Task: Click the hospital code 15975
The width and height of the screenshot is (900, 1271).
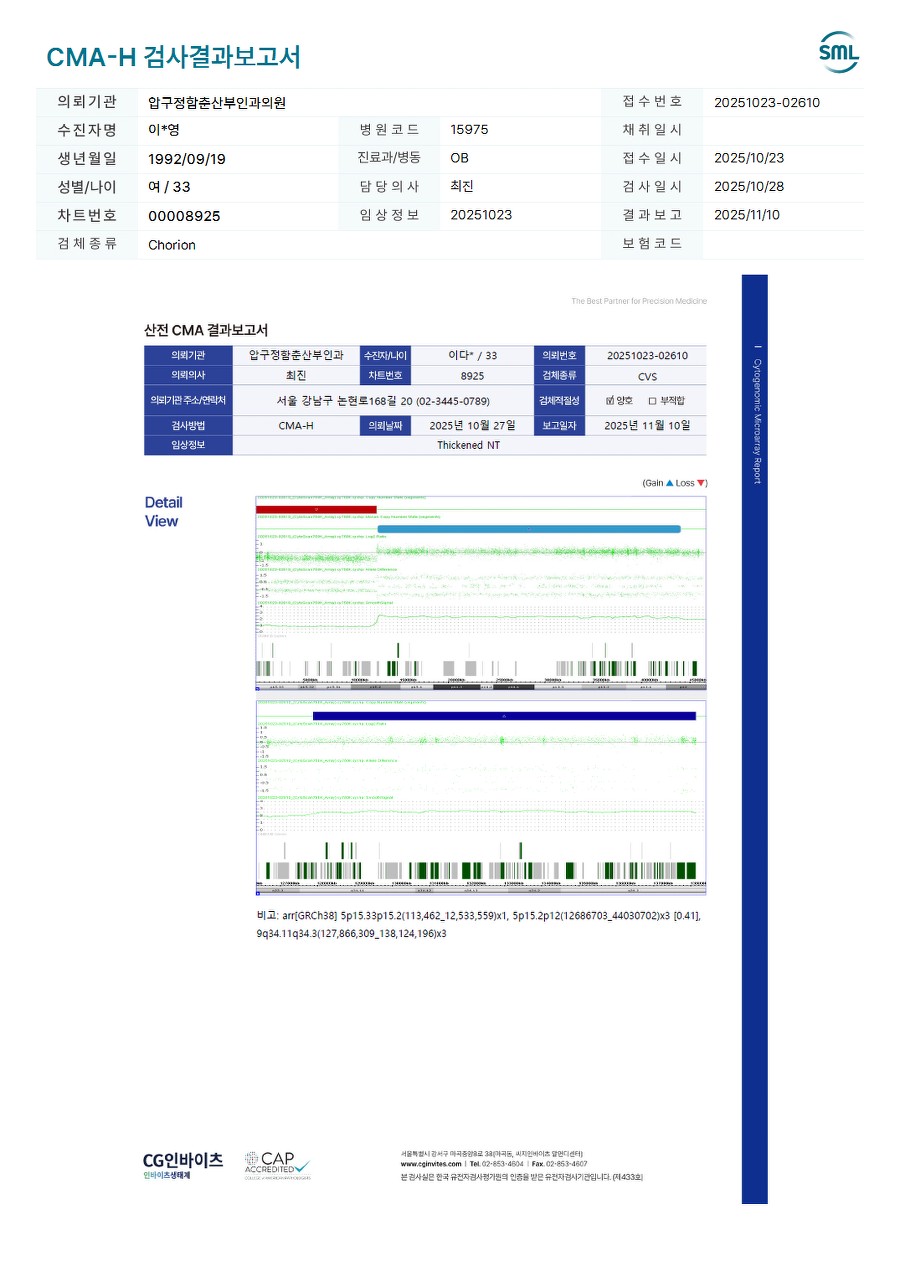Action: [x=470, y=130]
